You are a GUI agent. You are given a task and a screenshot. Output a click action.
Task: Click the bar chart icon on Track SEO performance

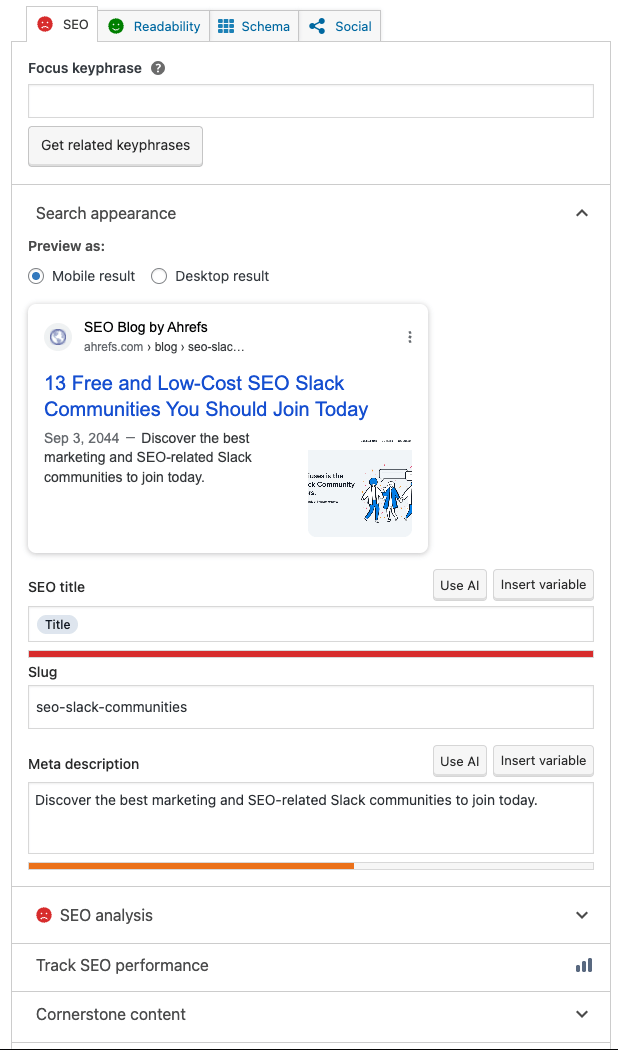tap(583, 966)
